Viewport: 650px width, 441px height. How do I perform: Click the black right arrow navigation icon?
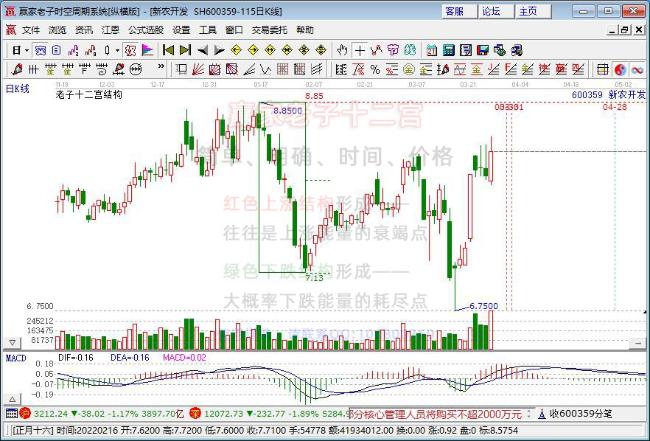[219, 51]
